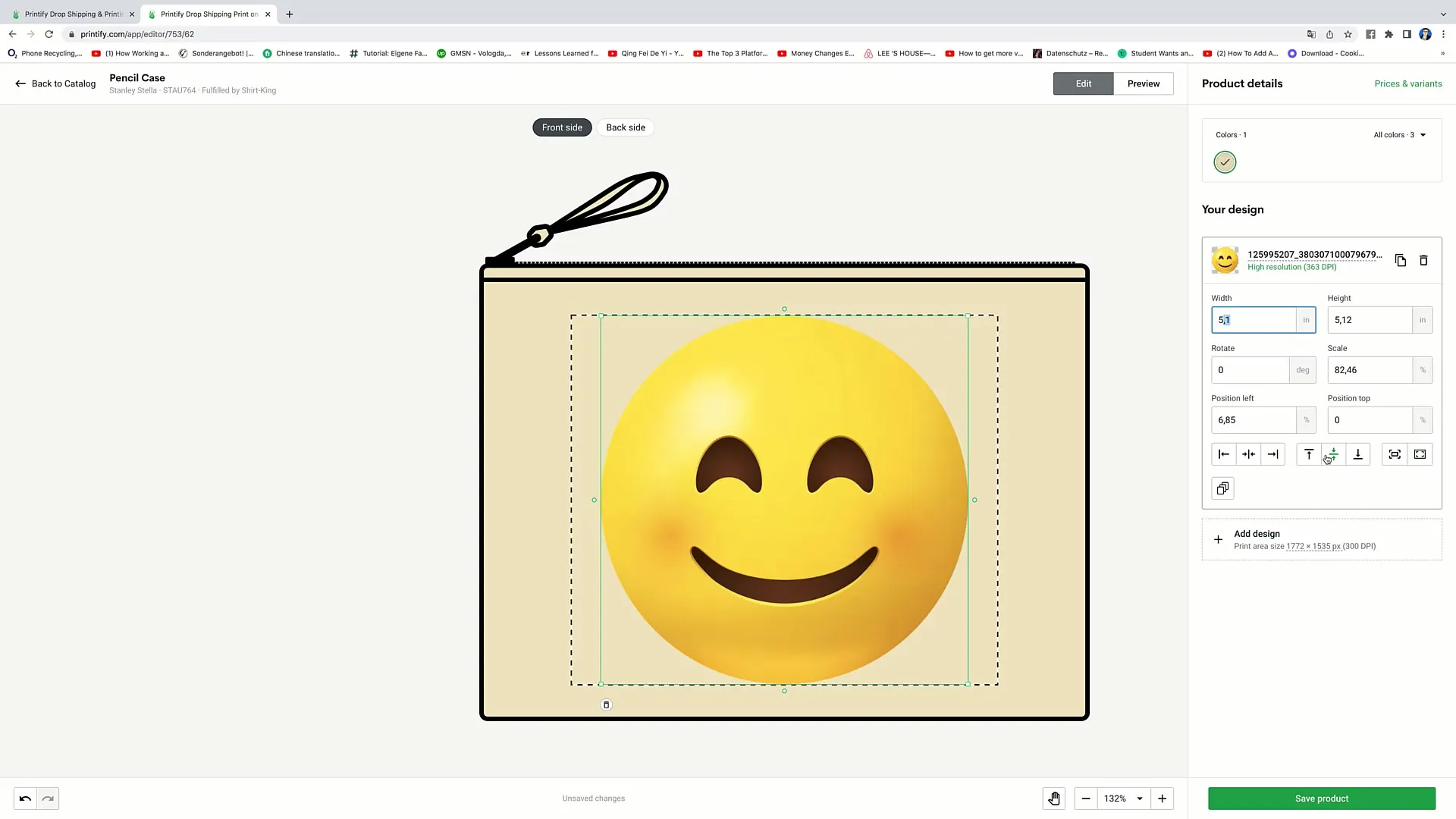Click Back to Catalog link
1456x819 pixels.
[x=55, y=83]
